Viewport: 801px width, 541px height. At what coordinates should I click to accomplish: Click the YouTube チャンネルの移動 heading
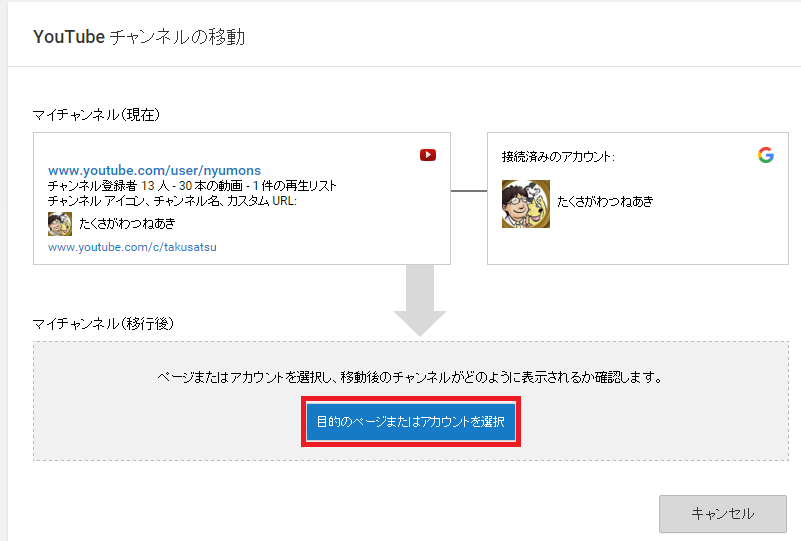tap(139, 37)
